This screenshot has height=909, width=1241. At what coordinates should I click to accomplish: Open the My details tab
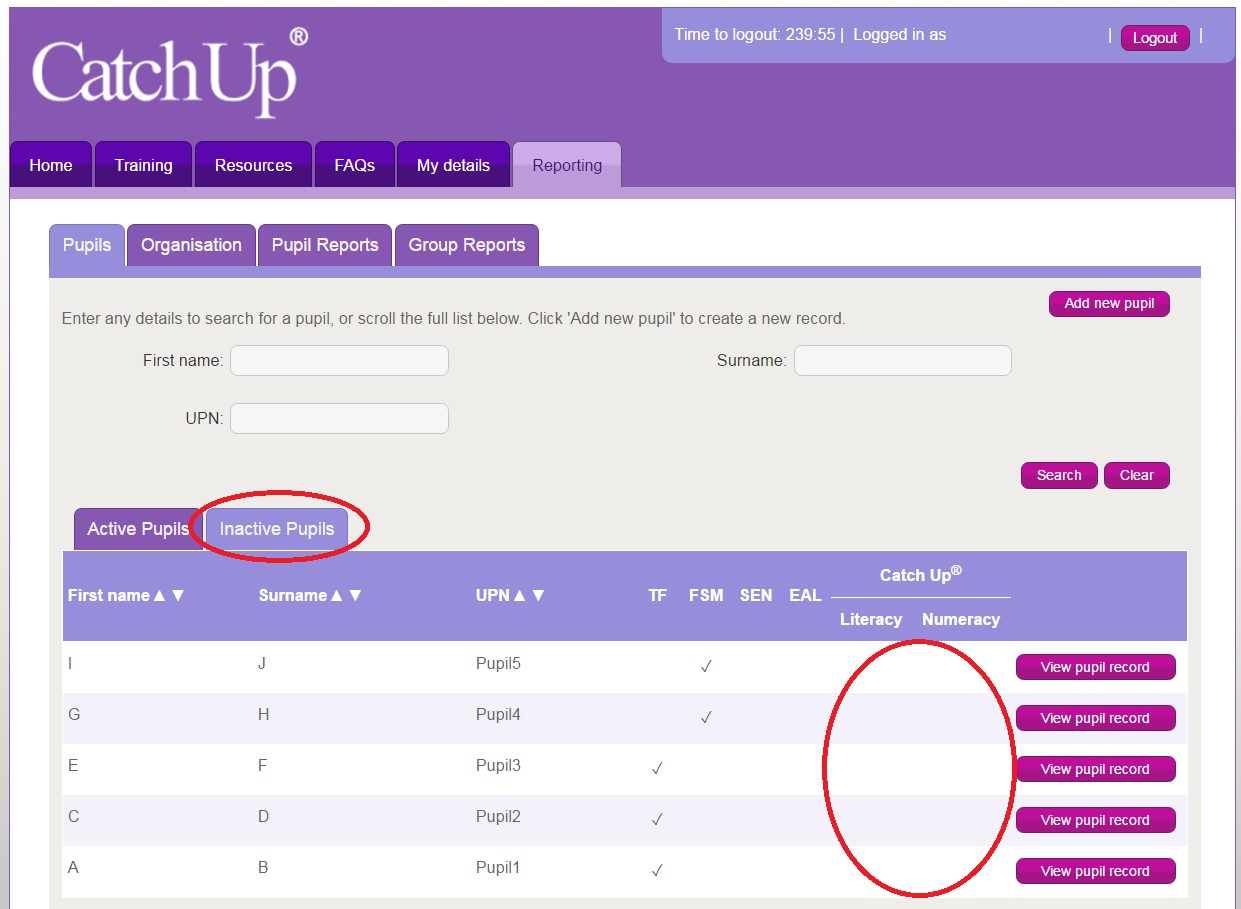[x=453, y=165]
